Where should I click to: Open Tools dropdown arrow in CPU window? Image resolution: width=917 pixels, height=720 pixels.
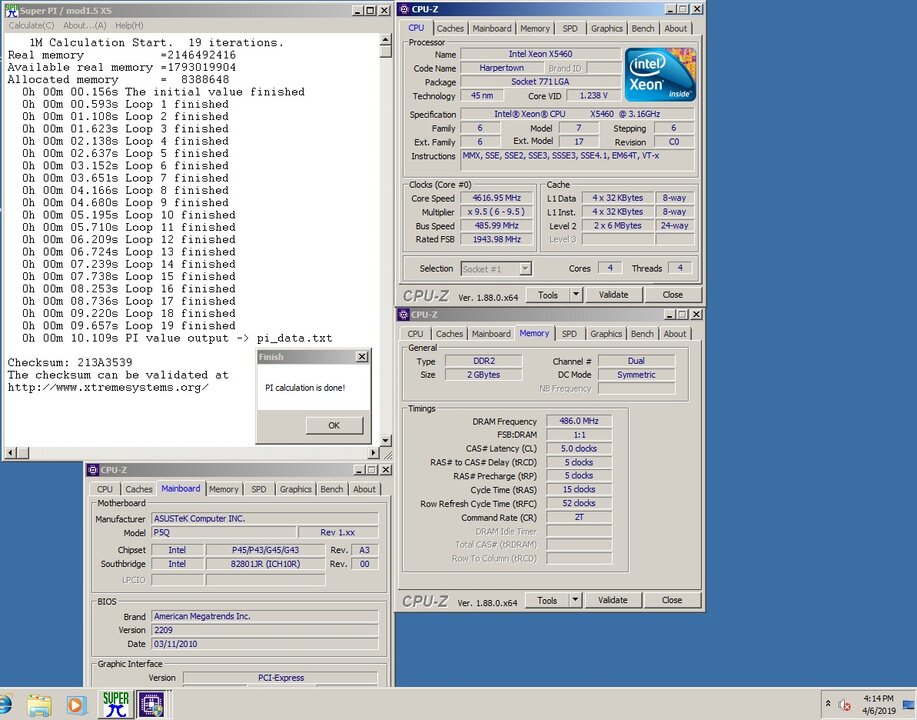click(576, 295)
